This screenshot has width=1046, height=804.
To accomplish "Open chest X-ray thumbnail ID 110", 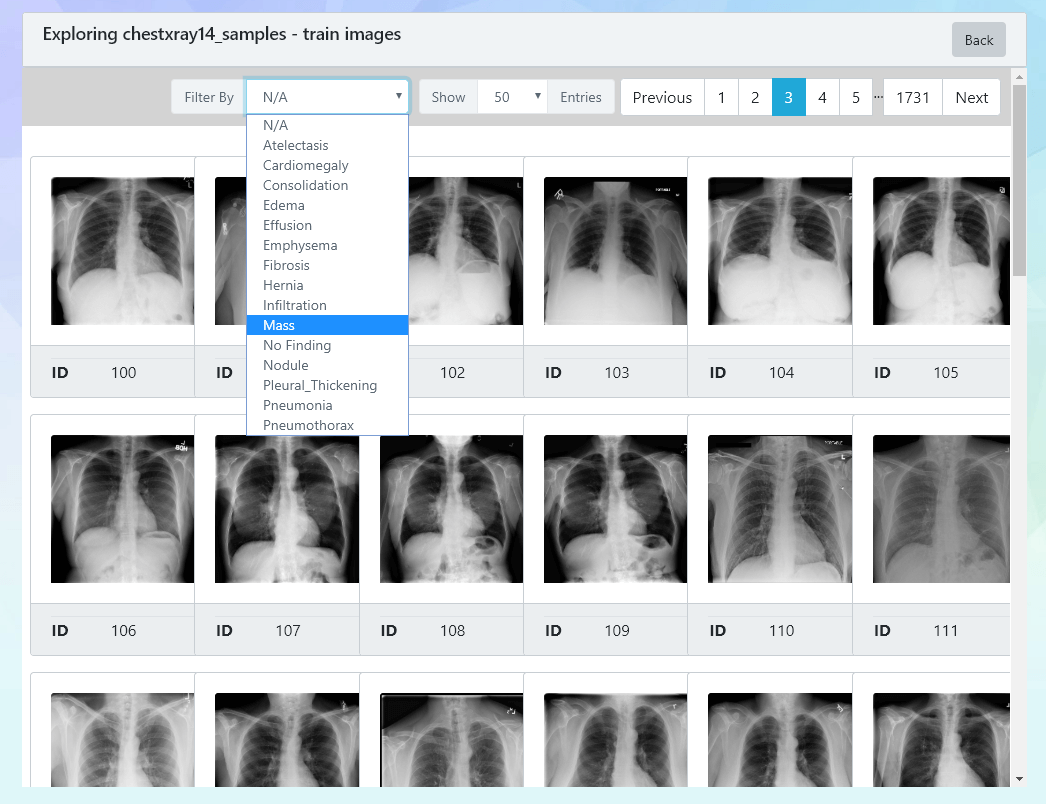I will pos(780,509).
